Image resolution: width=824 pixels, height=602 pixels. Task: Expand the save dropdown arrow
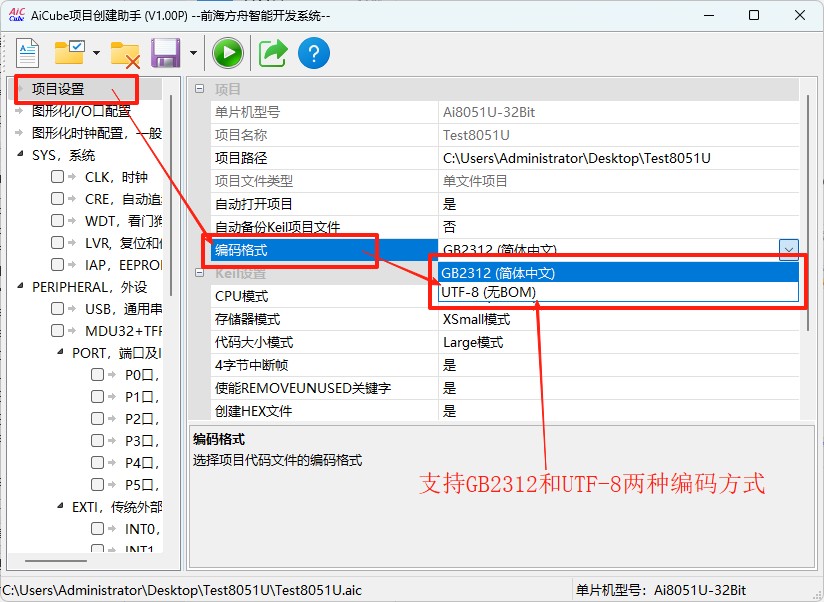pos(193,53)
